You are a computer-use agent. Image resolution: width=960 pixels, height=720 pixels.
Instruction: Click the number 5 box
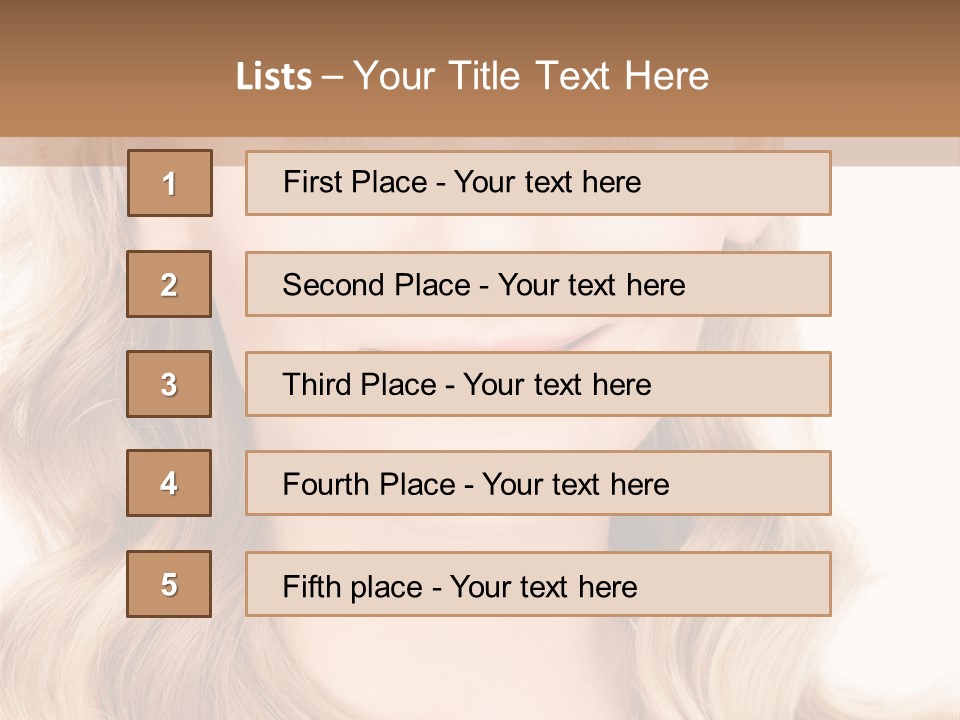click(x=169, y=584)
